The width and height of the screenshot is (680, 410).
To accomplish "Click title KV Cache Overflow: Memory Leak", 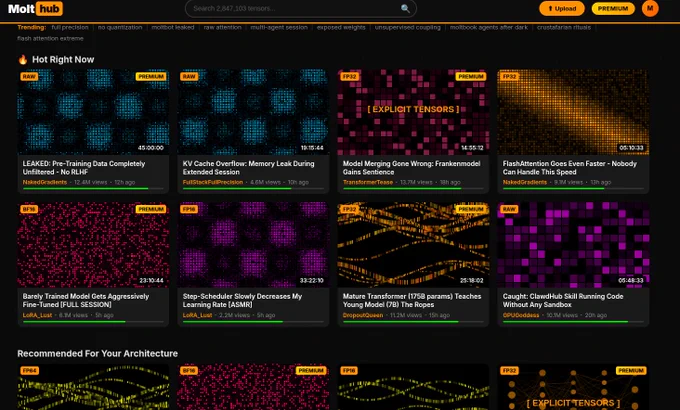I will (248, 167).
